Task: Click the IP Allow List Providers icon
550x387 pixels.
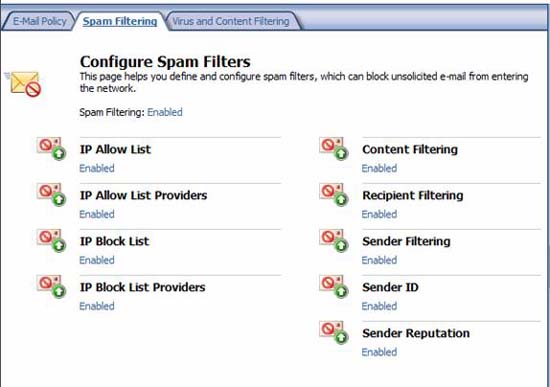Action: coord(52,194)
